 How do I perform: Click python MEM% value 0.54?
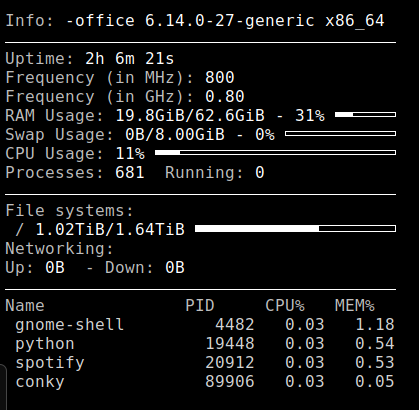(x=375, y=344)
